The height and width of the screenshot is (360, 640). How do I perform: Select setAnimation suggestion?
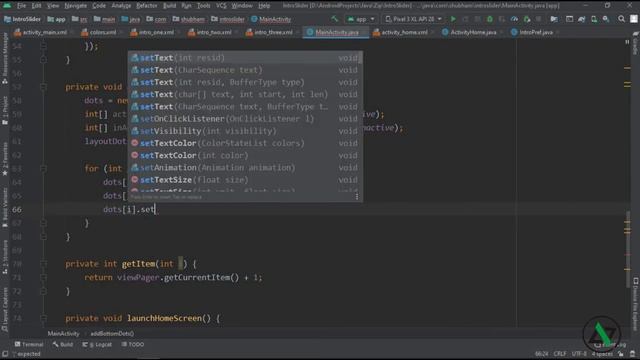(x=245, y=168)
